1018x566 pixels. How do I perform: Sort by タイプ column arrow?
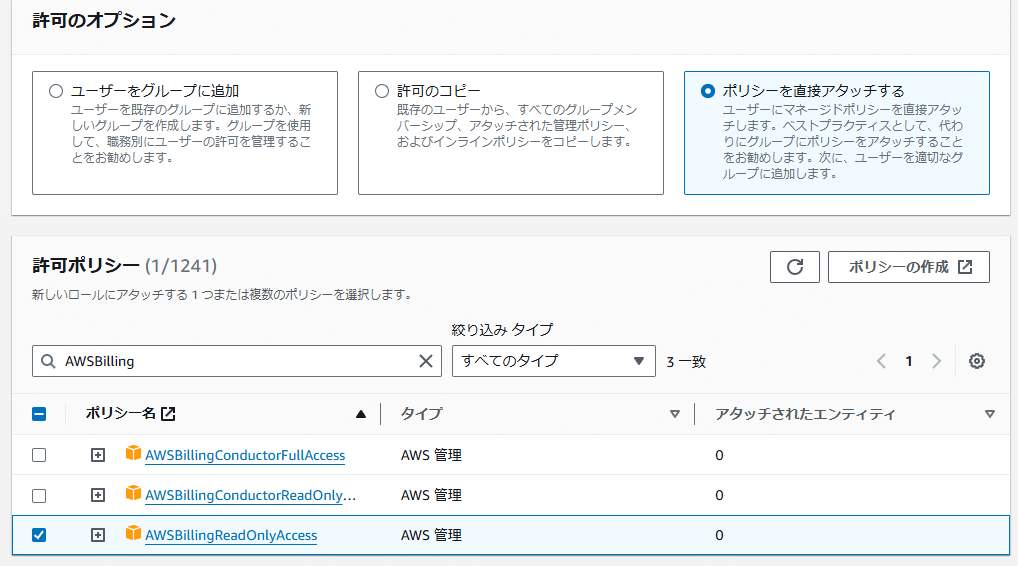point(675,414)
